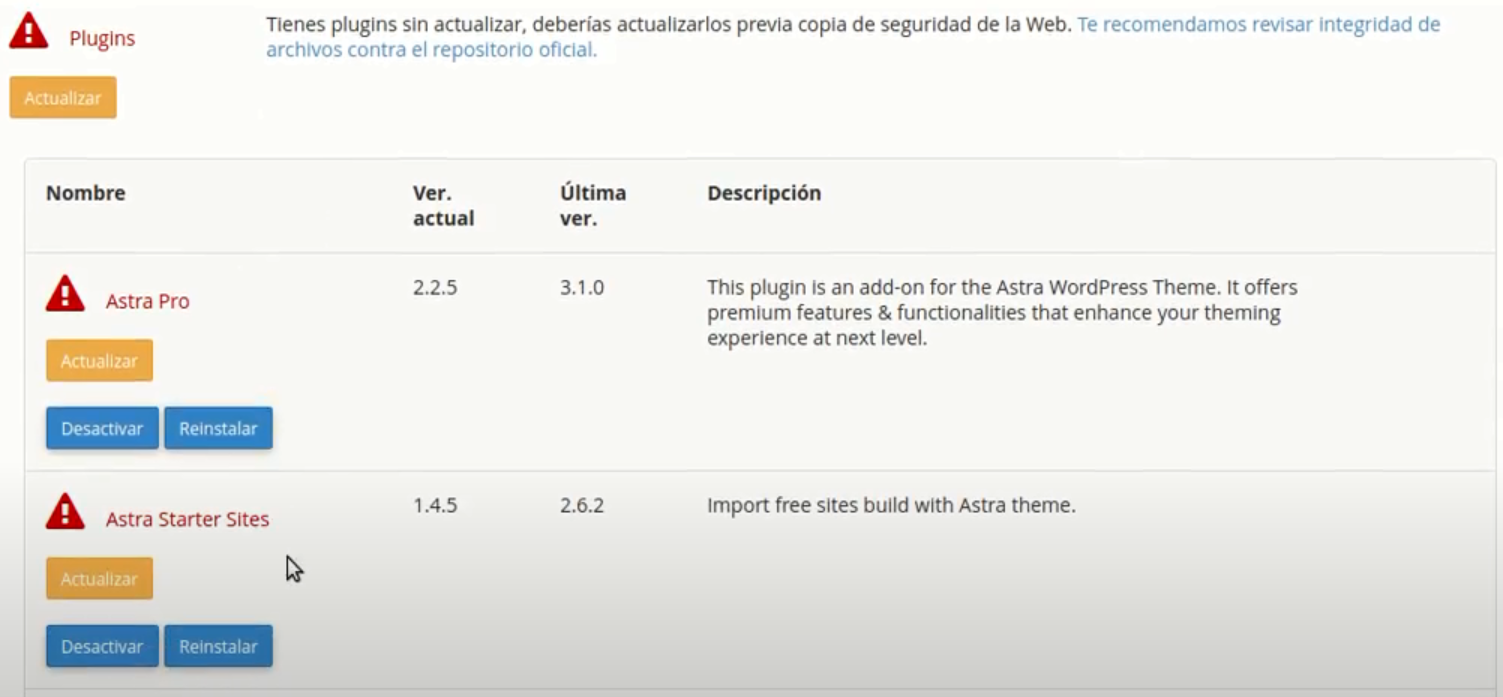The image size is (1503, 697).
Task: Open the Astra Starter Sites plugin name
Action: pos(187,519)
